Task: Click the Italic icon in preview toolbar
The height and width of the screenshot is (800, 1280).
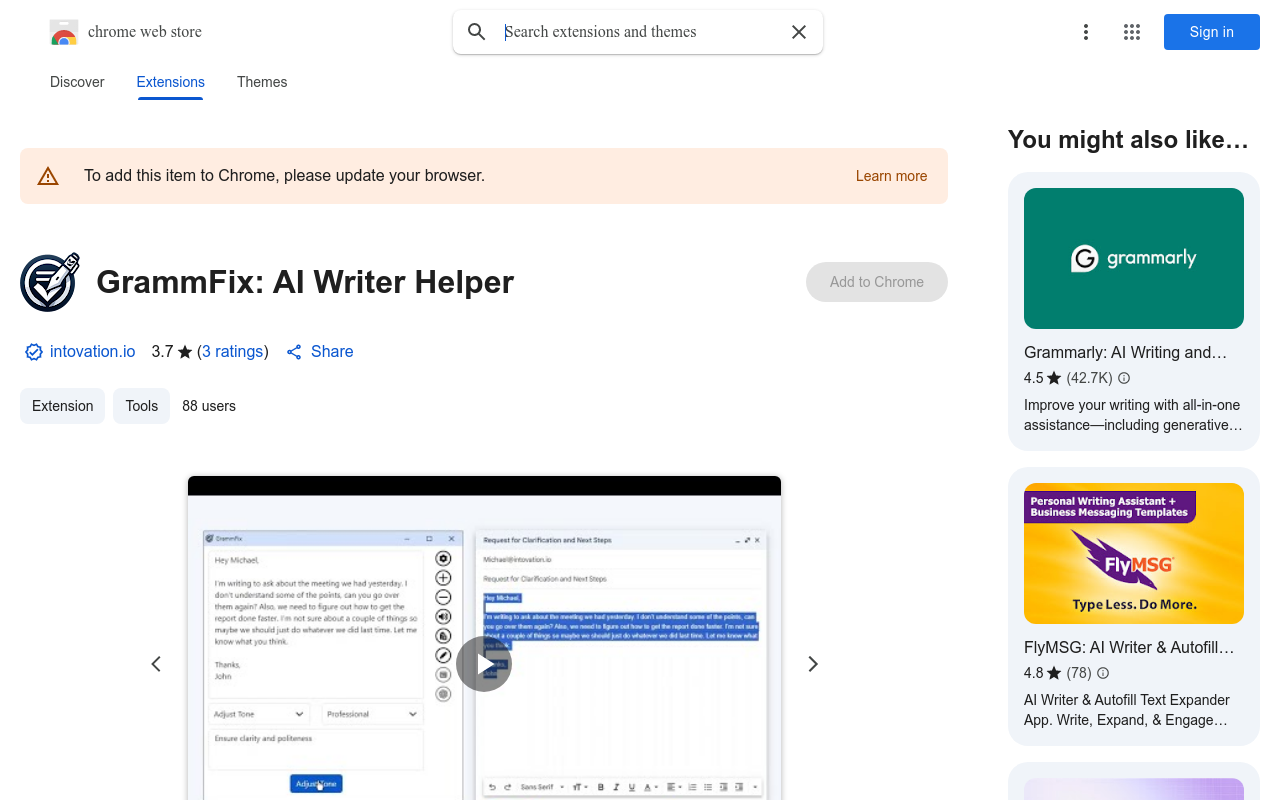Action: [x=616, y=787]
